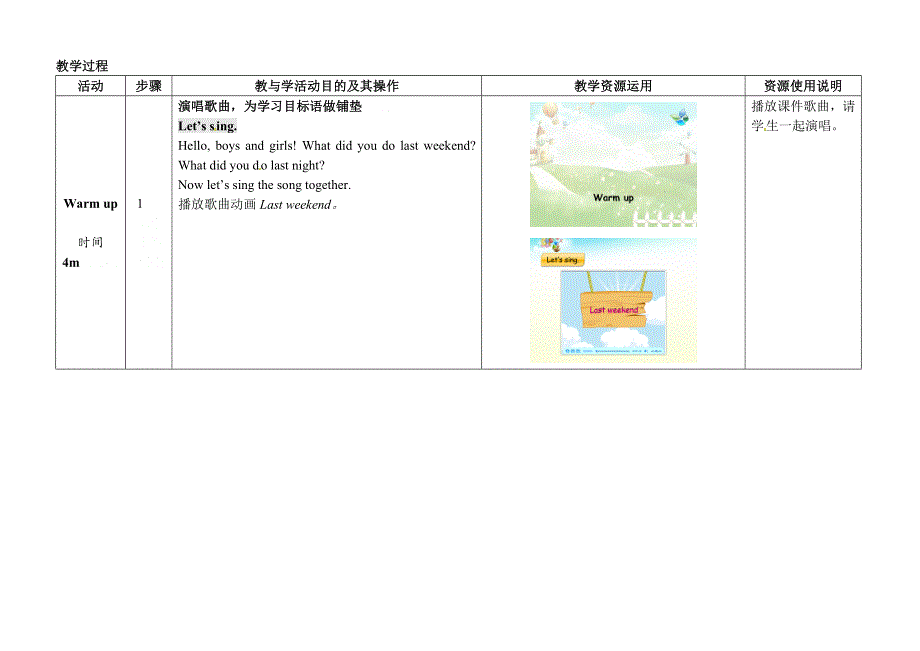Click the Warm up slide thumbnail
Screen dimensions: 920x651
[612, 164]
